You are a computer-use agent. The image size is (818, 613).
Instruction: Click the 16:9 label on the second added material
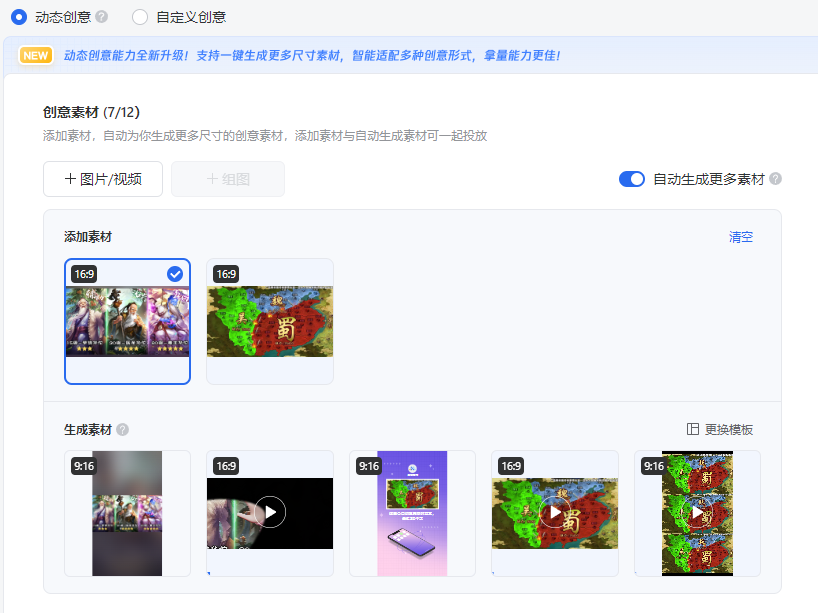tap(224, 272)
